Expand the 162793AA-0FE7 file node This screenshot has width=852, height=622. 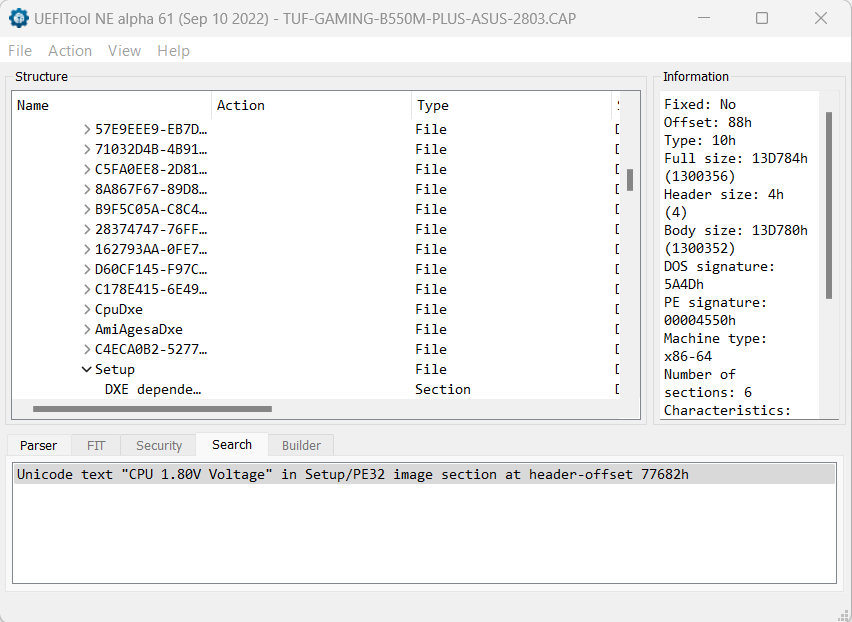pyautogui.click(x=87, y=249)
